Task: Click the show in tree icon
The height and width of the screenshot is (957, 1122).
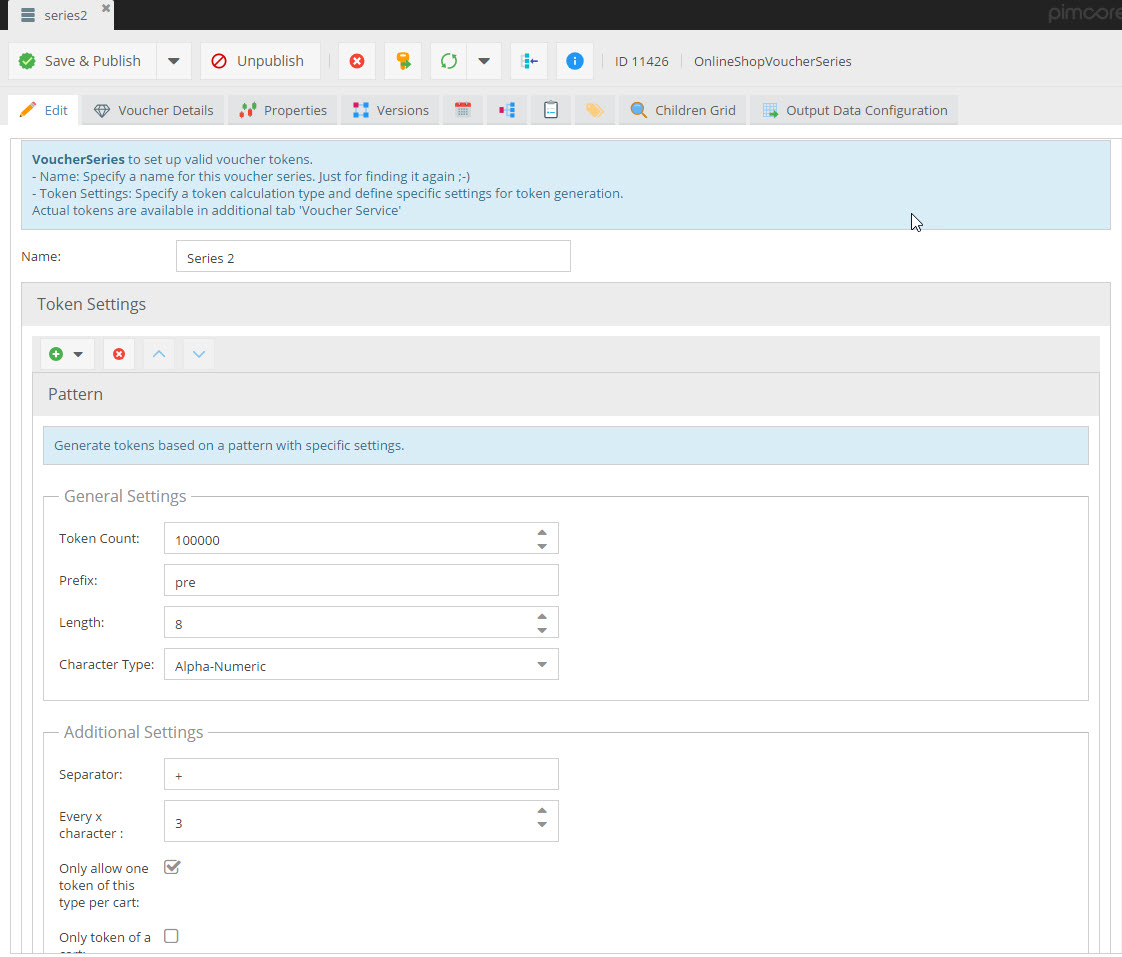Action: [x=529, y=61]
